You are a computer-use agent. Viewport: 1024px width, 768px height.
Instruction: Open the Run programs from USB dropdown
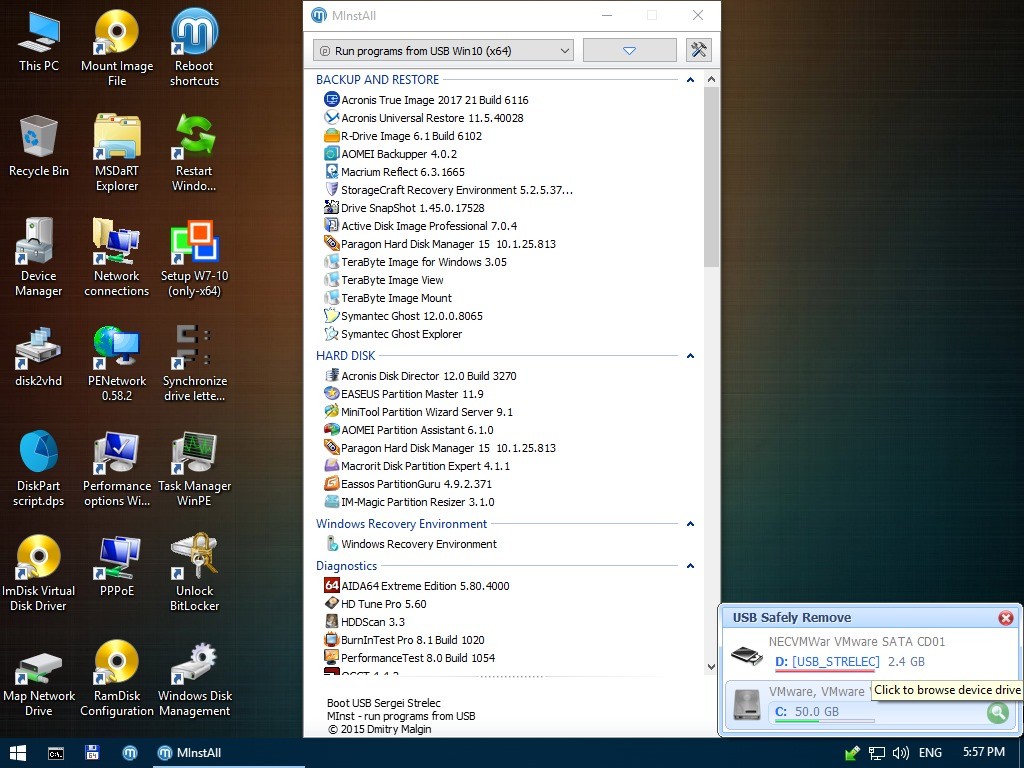(x=444, y=50)
